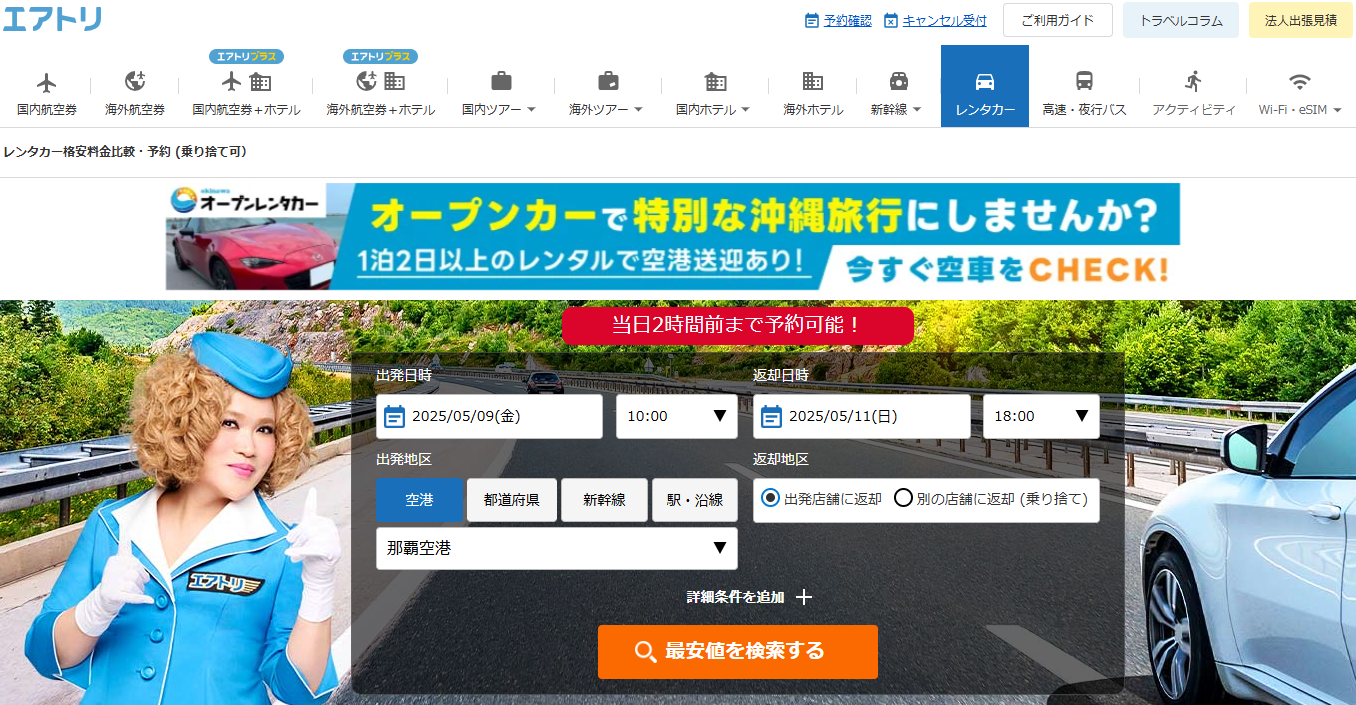Image resolution: width=1356 pixels, height=705 pixels.
Task: Click the 当日2時間前まで予約可能！ red notice
Action: (738, 326)
